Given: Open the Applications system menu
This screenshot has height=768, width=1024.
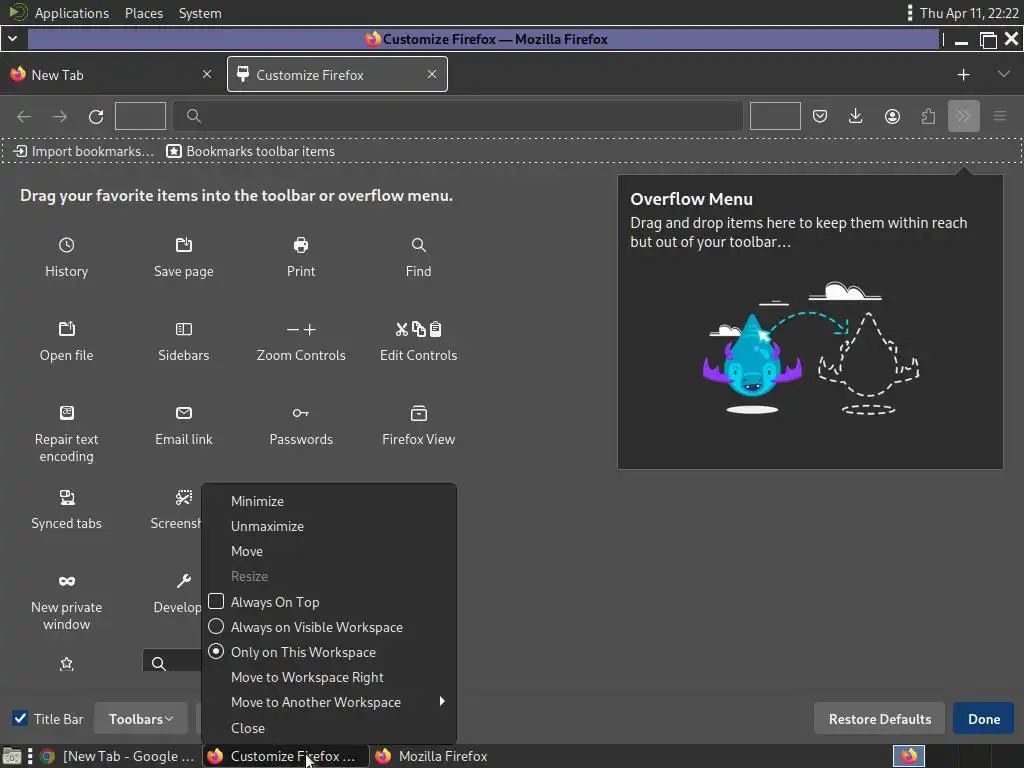Looking at the screenshot, I should coord(72,13).
